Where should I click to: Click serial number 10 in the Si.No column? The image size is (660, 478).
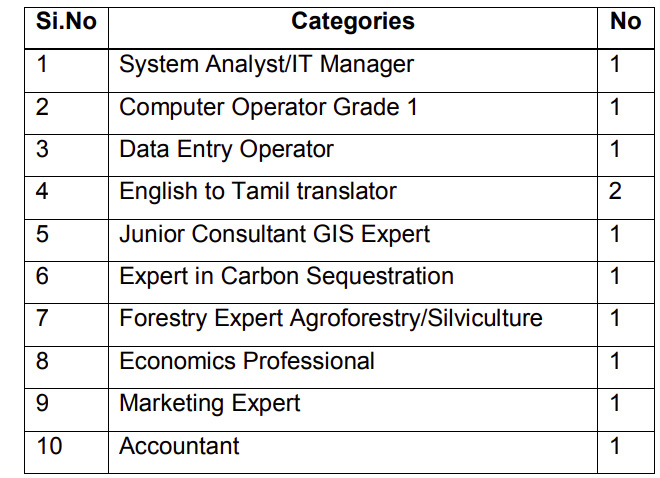coord(48,446)
